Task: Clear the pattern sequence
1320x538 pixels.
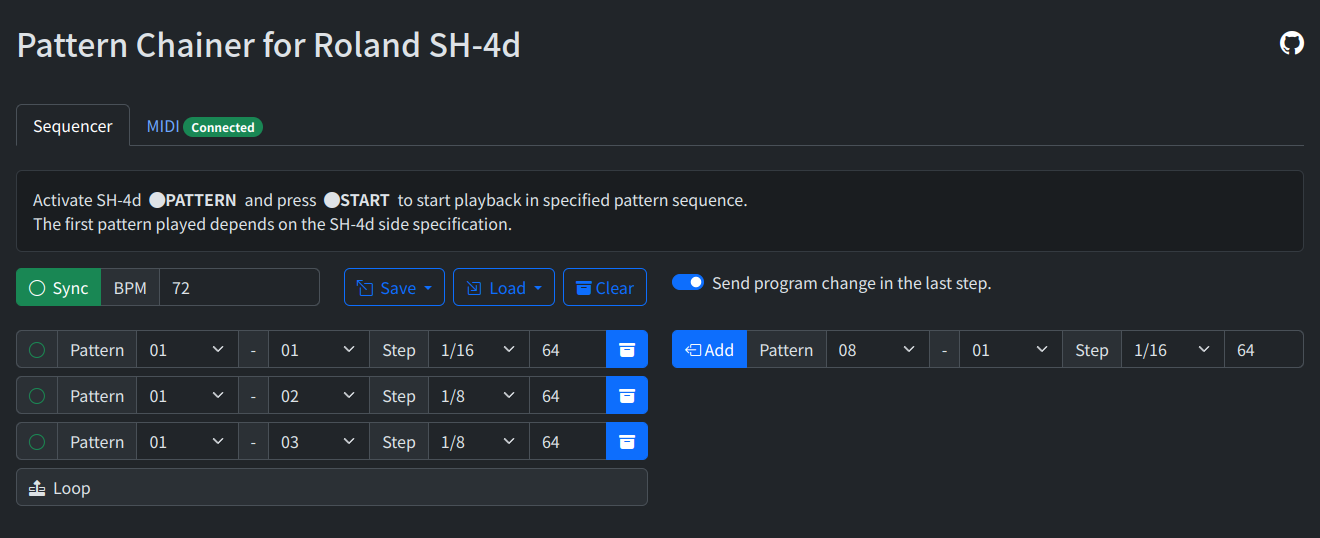Action: pos(605,288)
